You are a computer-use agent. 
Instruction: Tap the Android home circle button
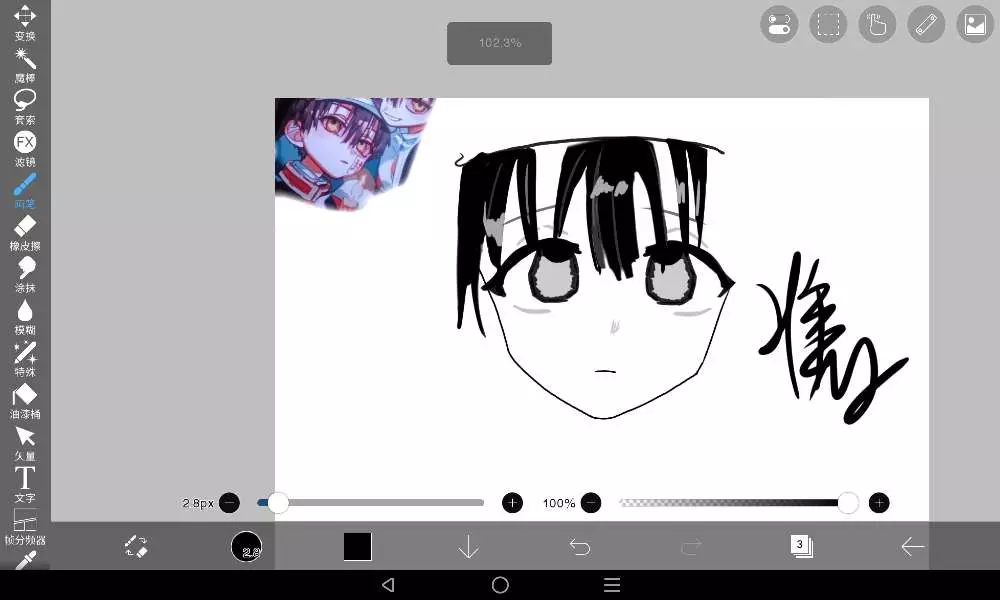[x=500, y=585]
